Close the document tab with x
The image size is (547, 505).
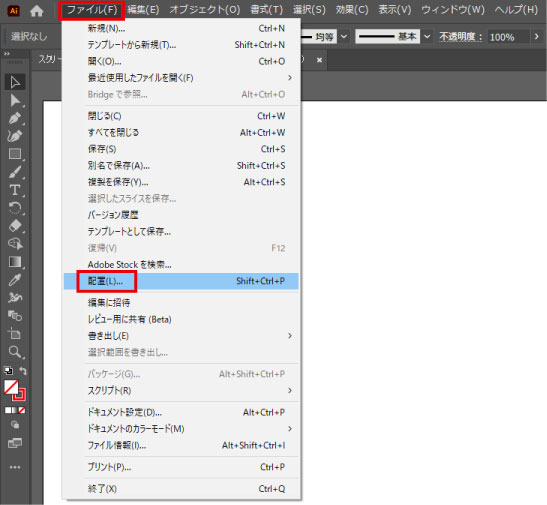coord(319,60)
